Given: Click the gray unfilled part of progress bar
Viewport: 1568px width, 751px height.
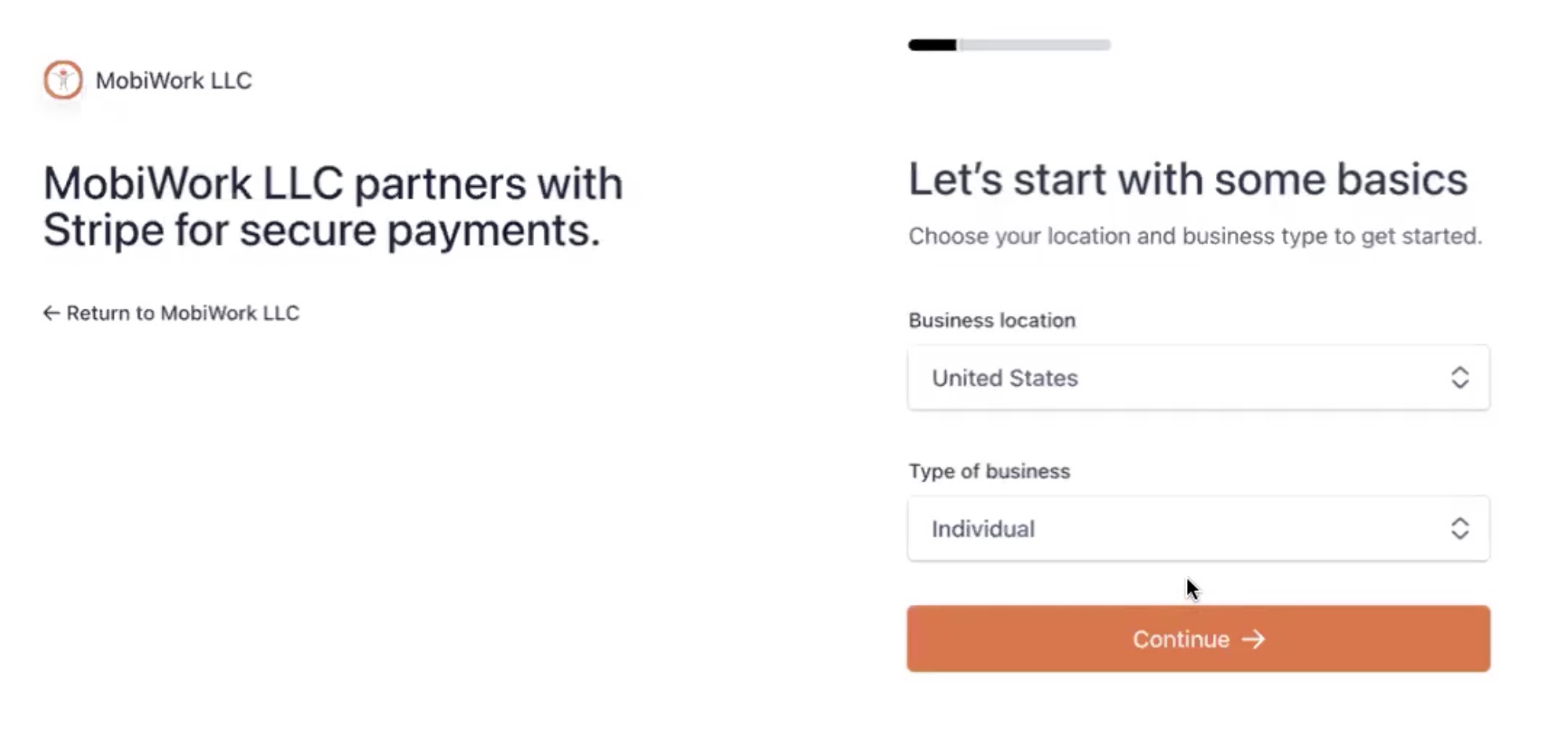Looking at the screenshot, I should pyautogui.click(x=1034, y=46).
